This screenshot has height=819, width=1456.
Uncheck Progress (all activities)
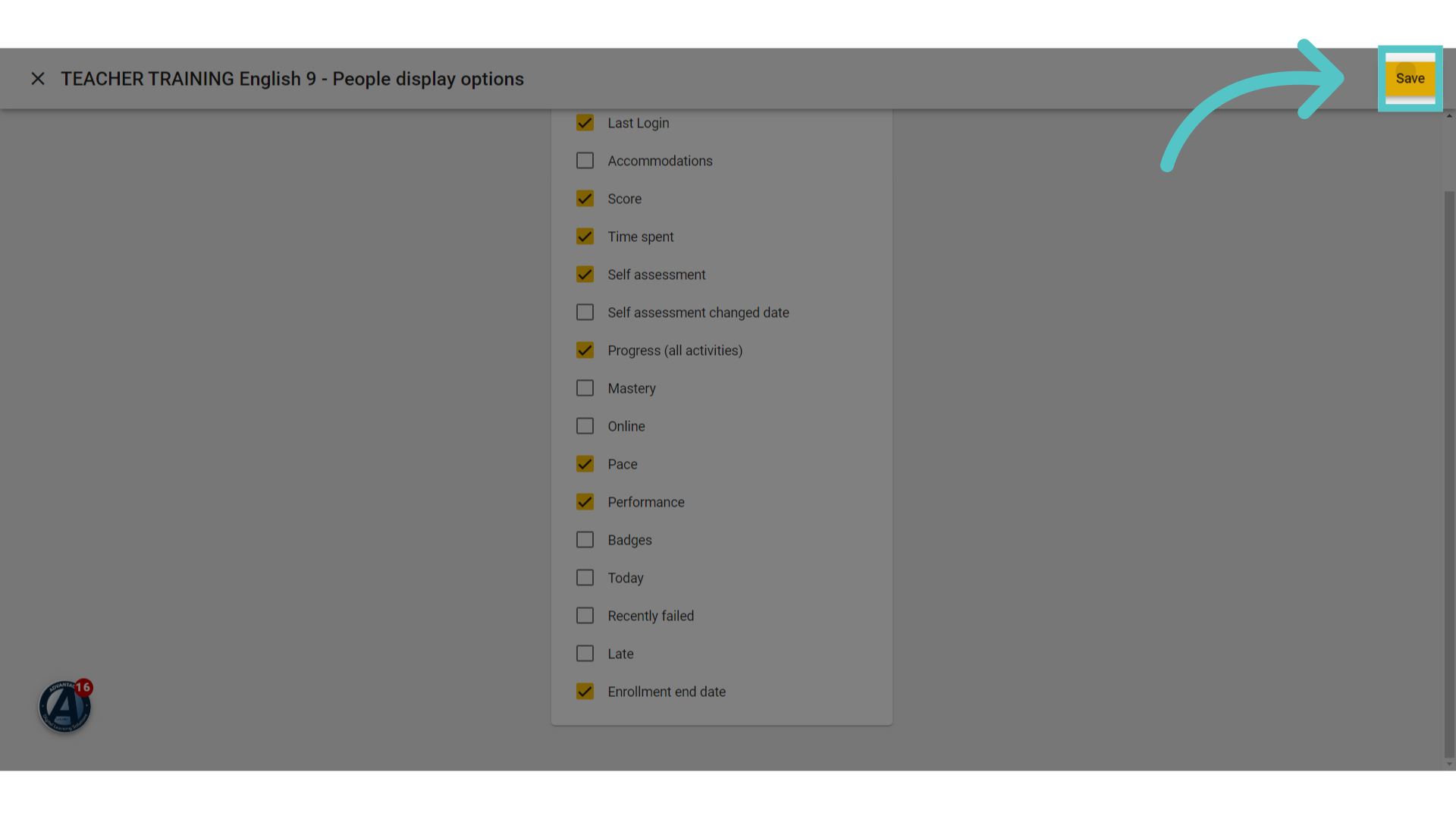[x=585, y=350]
